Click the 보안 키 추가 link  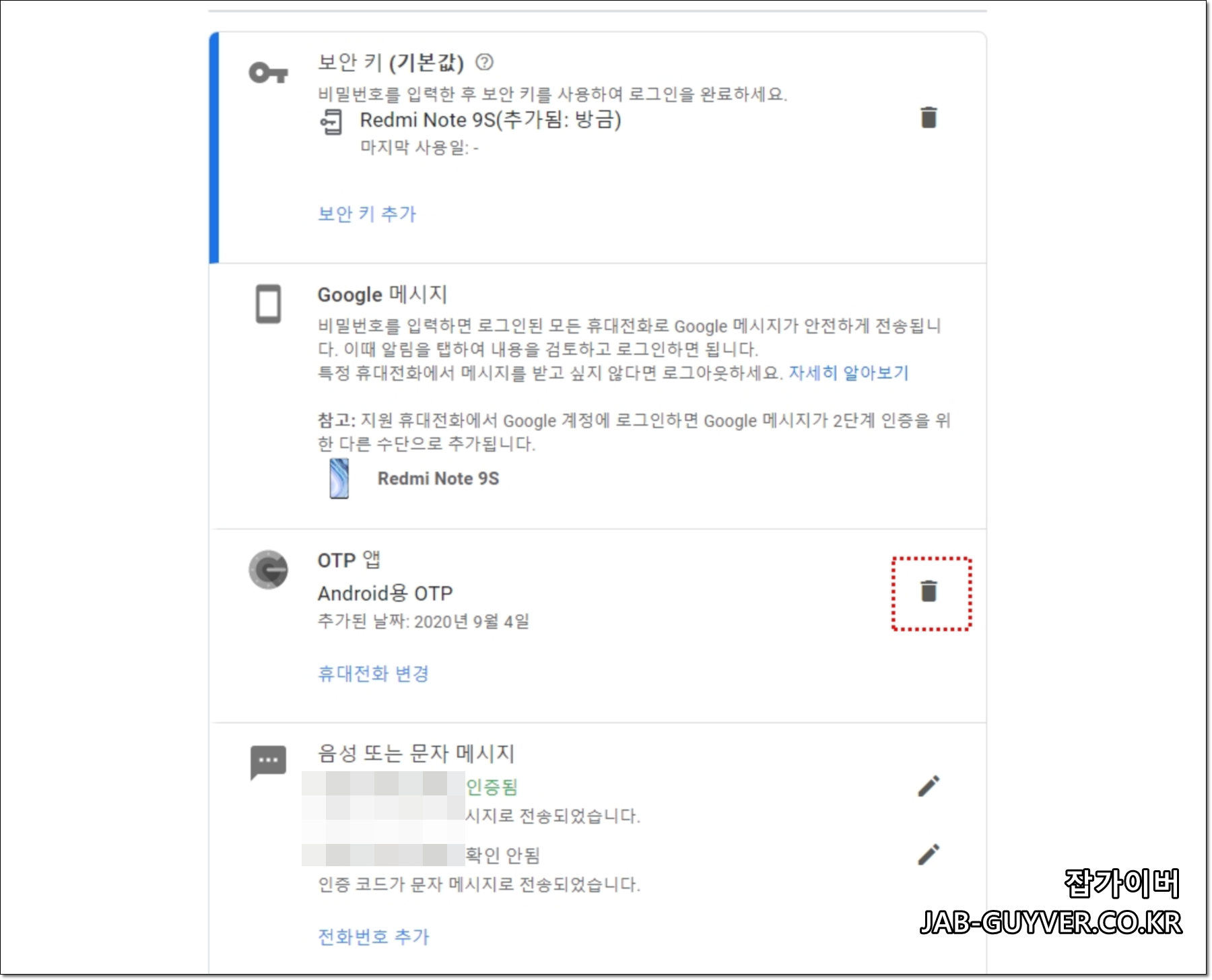point(368,214)
